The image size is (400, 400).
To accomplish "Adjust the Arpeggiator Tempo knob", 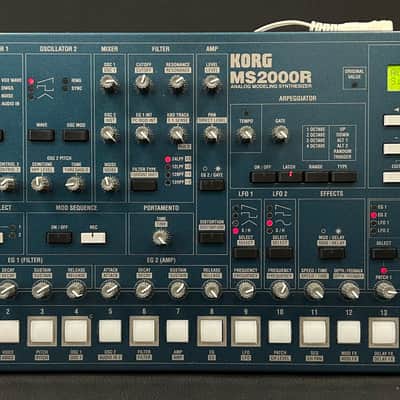I will pyautogui.click(x=246, y=134).
